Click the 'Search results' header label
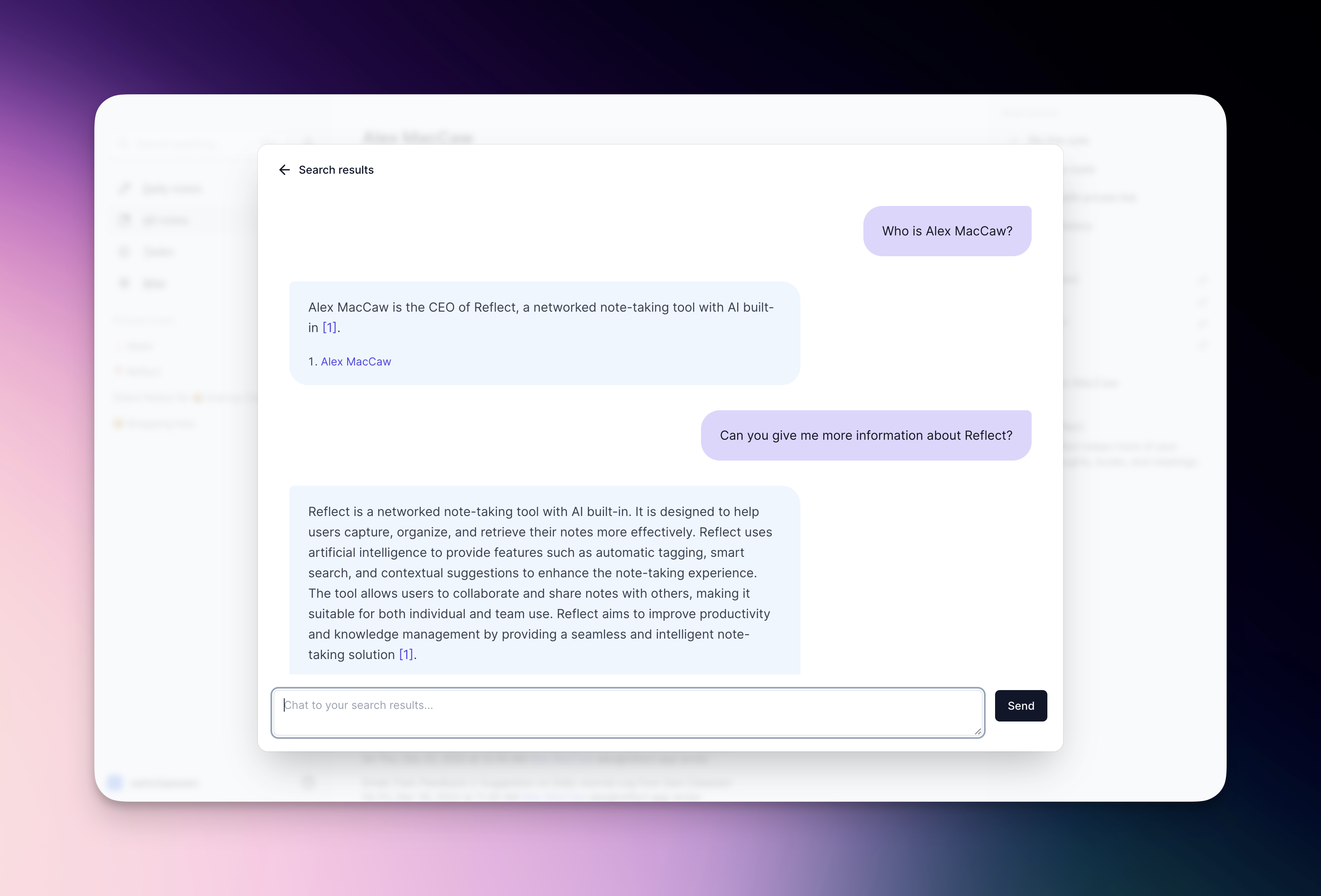This screenshot has width=1321, height=896. [x=336, y=170]
